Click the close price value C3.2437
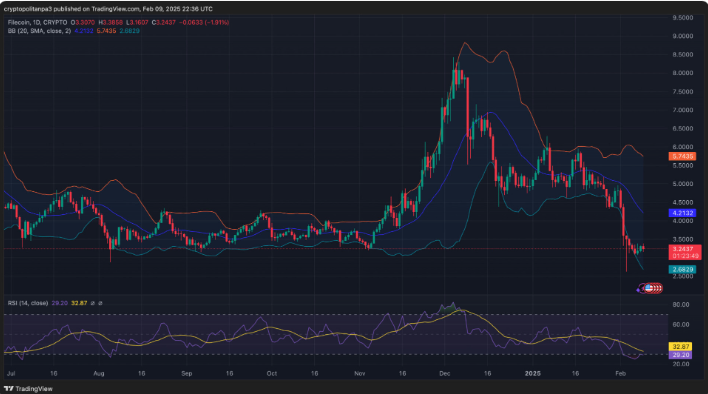The width and height of the screenshot is (708, 394). click(x=164, y=22)
